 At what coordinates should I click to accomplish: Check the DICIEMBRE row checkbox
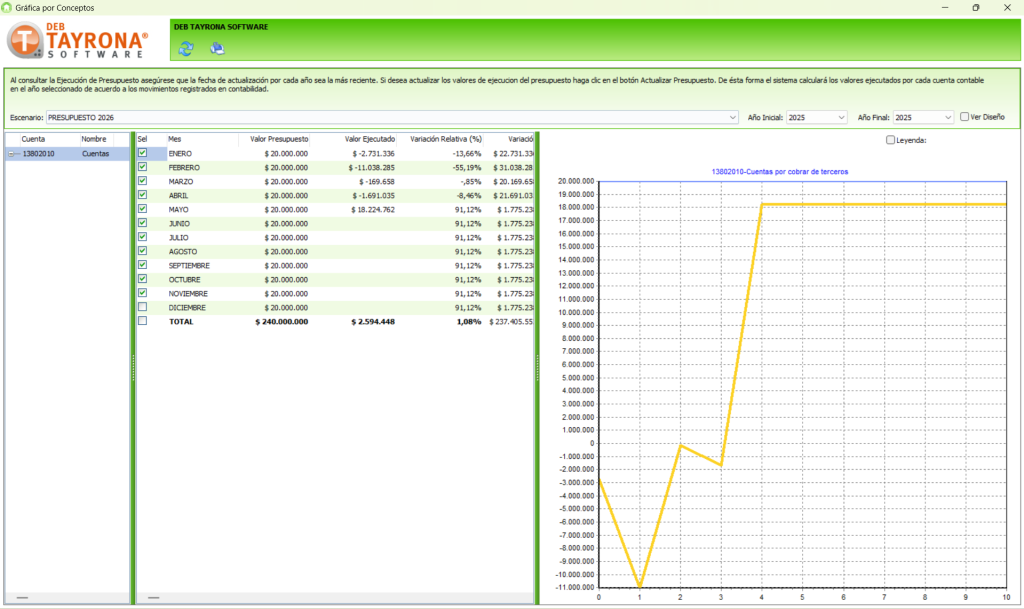tap(142, 307)
